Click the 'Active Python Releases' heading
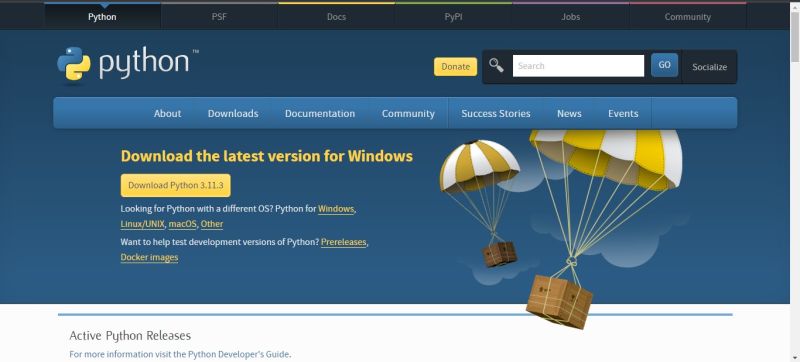This screenshot has height=362, width=800. click(130, 335)
